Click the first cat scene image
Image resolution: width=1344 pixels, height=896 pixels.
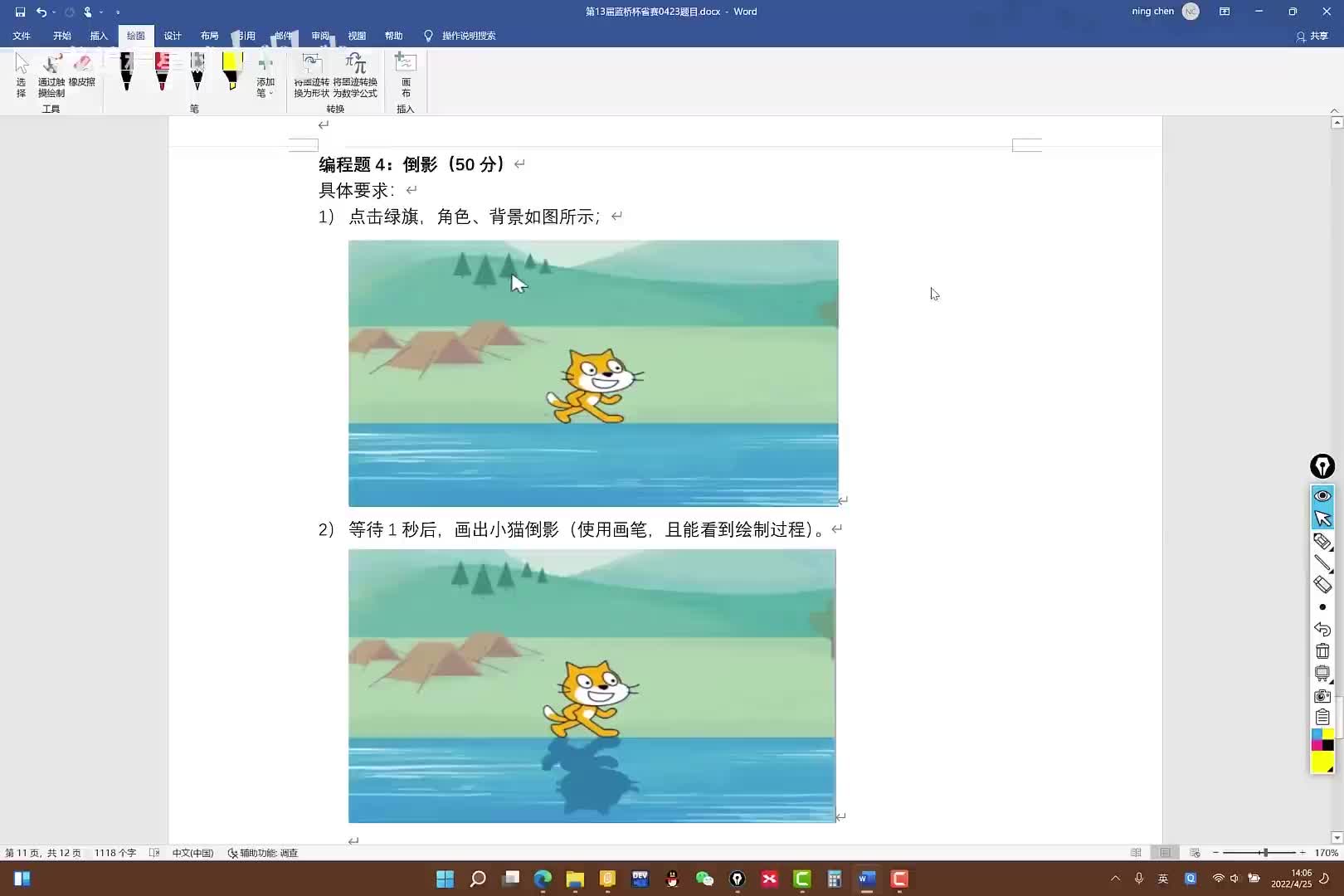coord(593,373)
